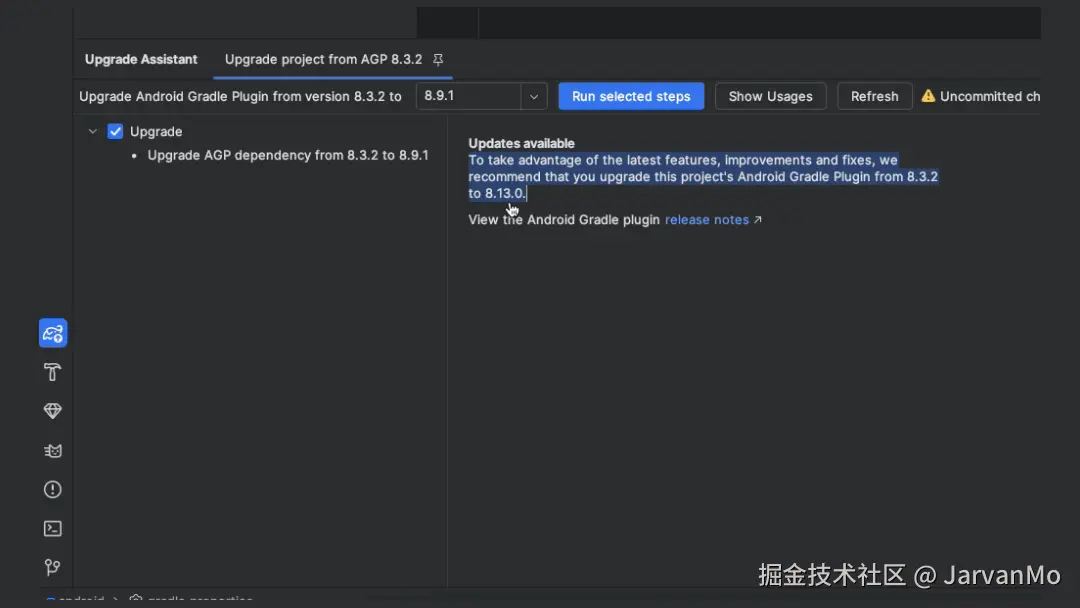Click the Upgrade Android Gradle Plugin label
Screen dimensions: 1080x608
click(x=240, y=96)
